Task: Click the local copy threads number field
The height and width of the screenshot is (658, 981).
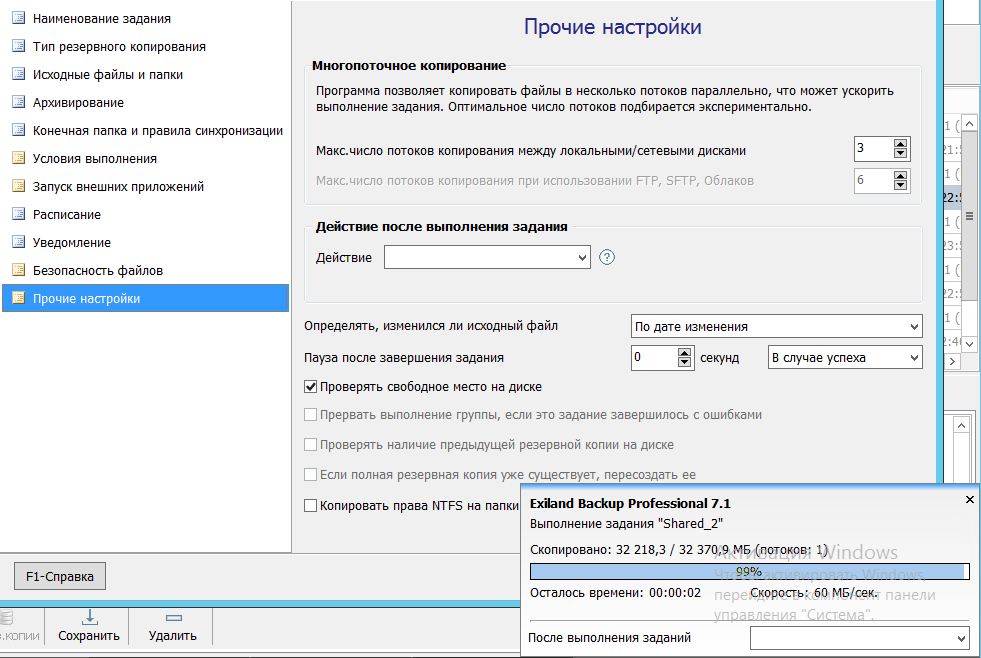Action: click(872, 149)
